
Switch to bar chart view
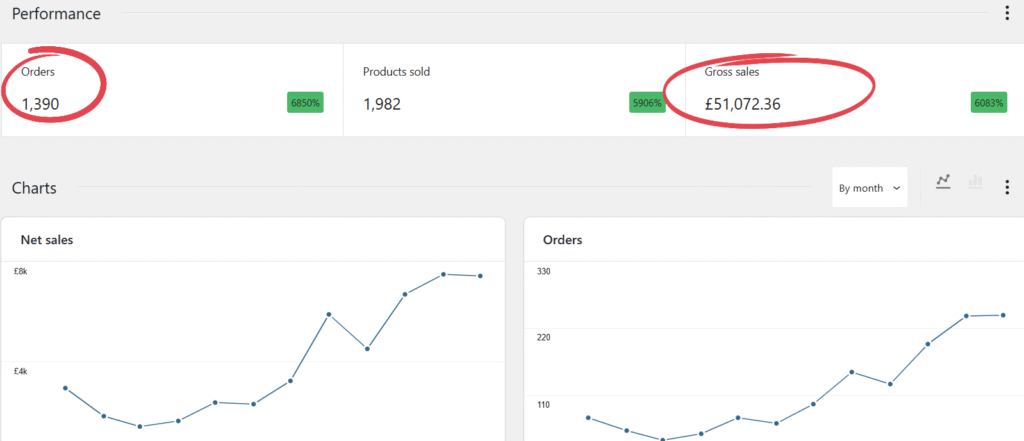[975, 182]
